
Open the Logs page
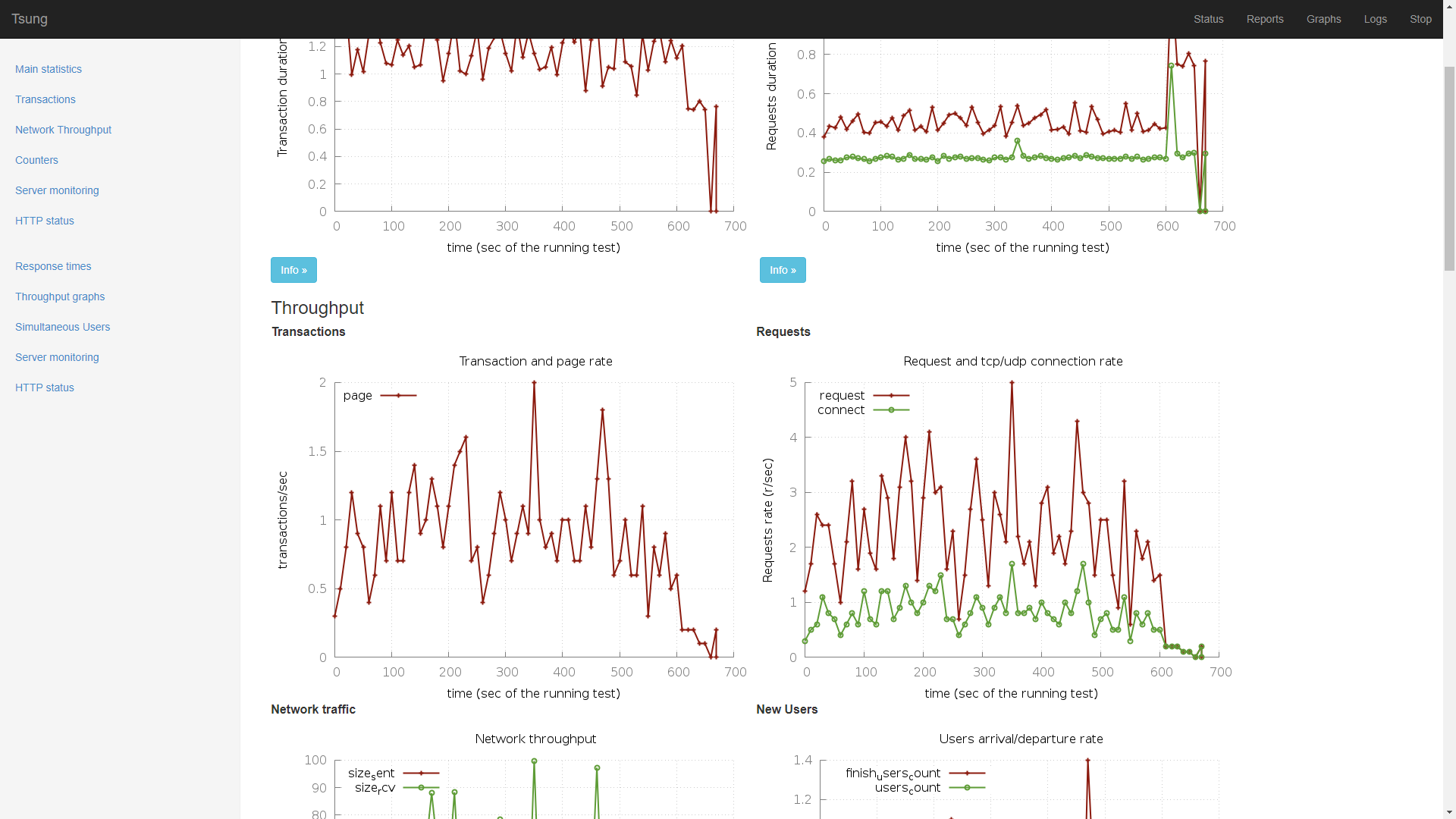tap(1375, 19)
